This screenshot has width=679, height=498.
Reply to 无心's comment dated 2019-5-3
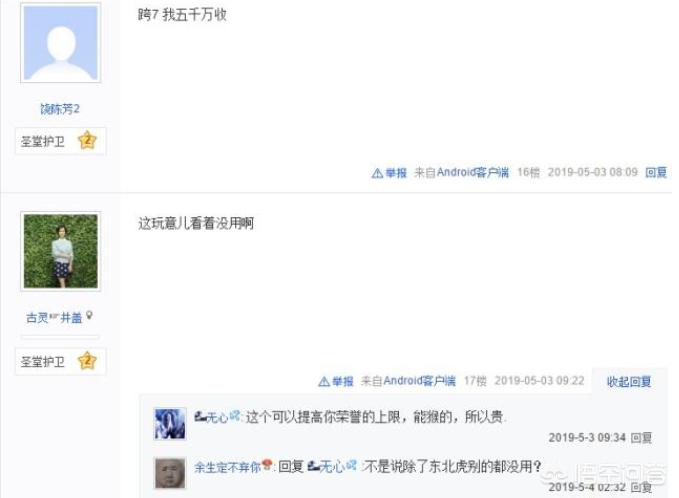pyautogui.click(x=641, y=438)
